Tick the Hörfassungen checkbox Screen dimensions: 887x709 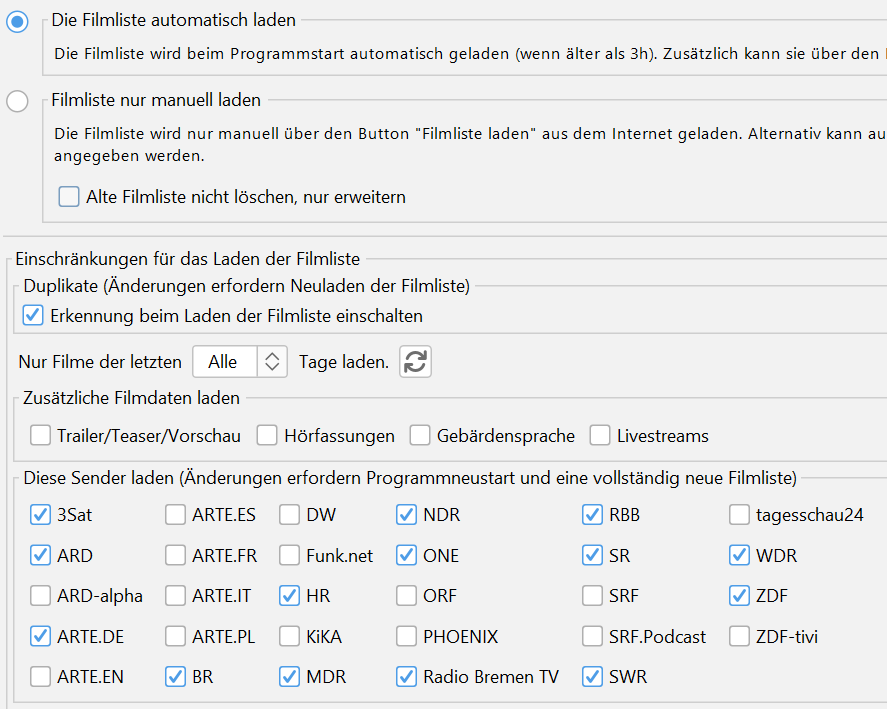[267, 436]
